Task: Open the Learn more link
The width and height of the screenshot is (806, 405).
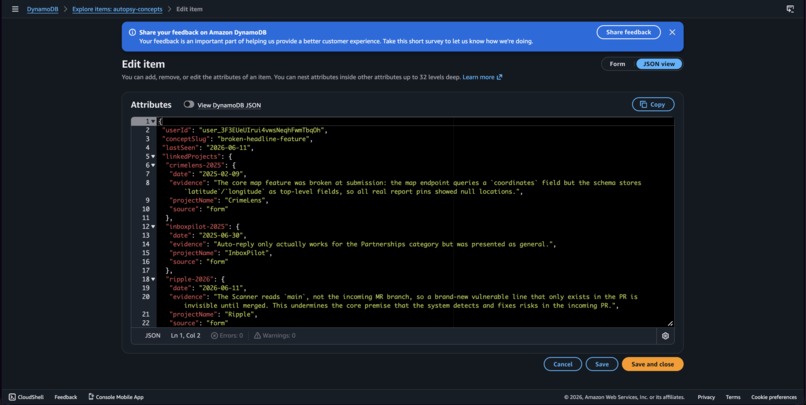Action: pos(482,77)
